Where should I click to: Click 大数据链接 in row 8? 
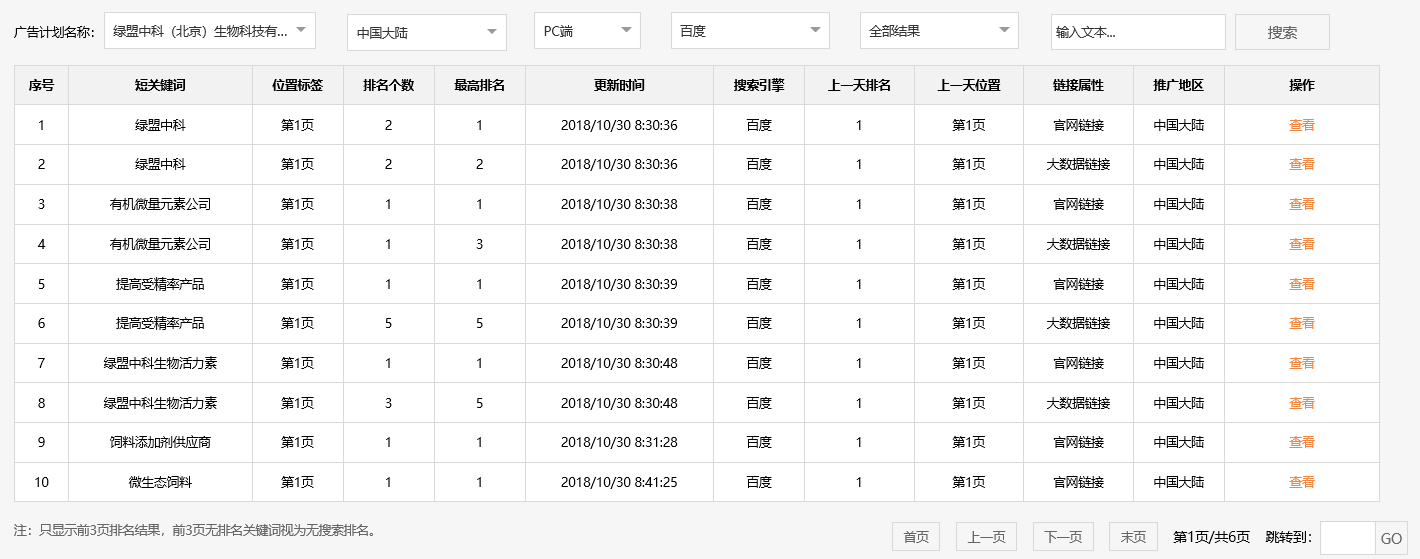pyautogui.click(x=1078, y=403)
